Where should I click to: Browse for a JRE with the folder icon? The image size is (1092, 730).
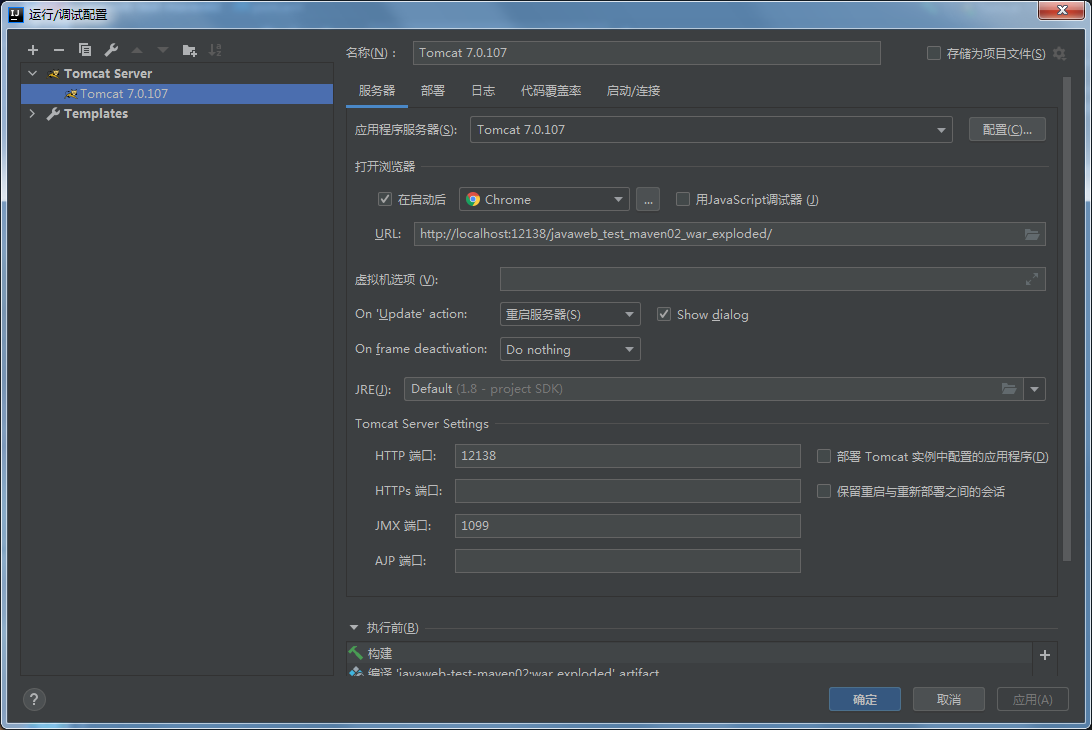coord(1008,389)
